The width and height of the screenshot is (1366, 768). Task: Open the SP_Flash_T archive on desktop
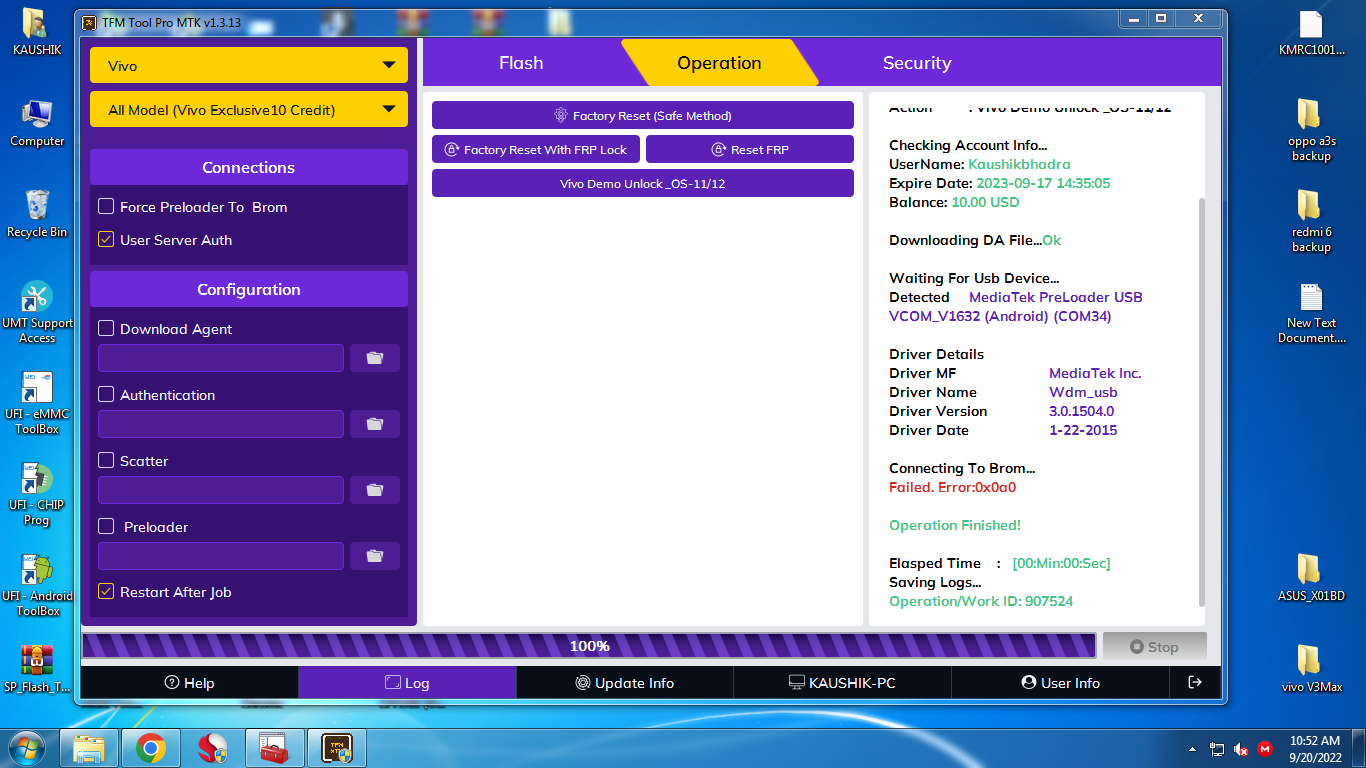[37, 669]
